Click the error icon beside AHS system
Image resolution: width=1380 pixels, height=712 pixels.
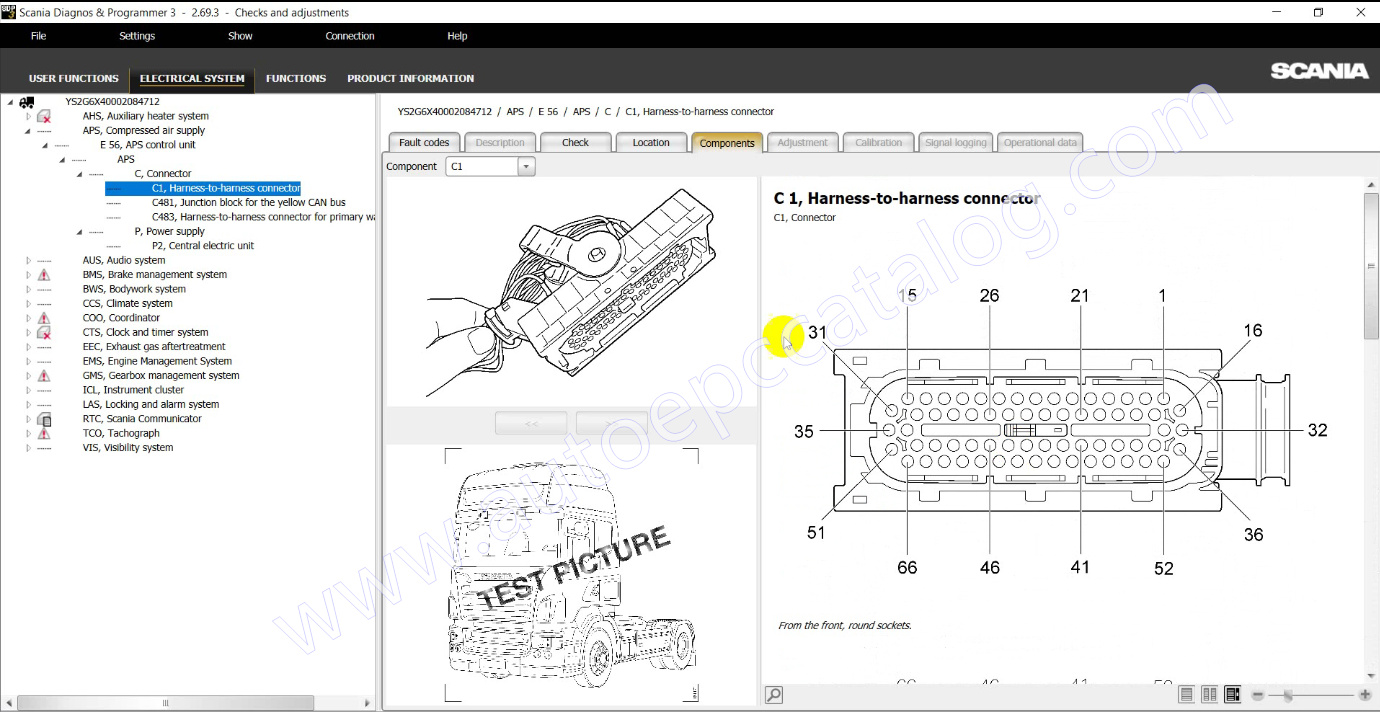pos(44,117)
